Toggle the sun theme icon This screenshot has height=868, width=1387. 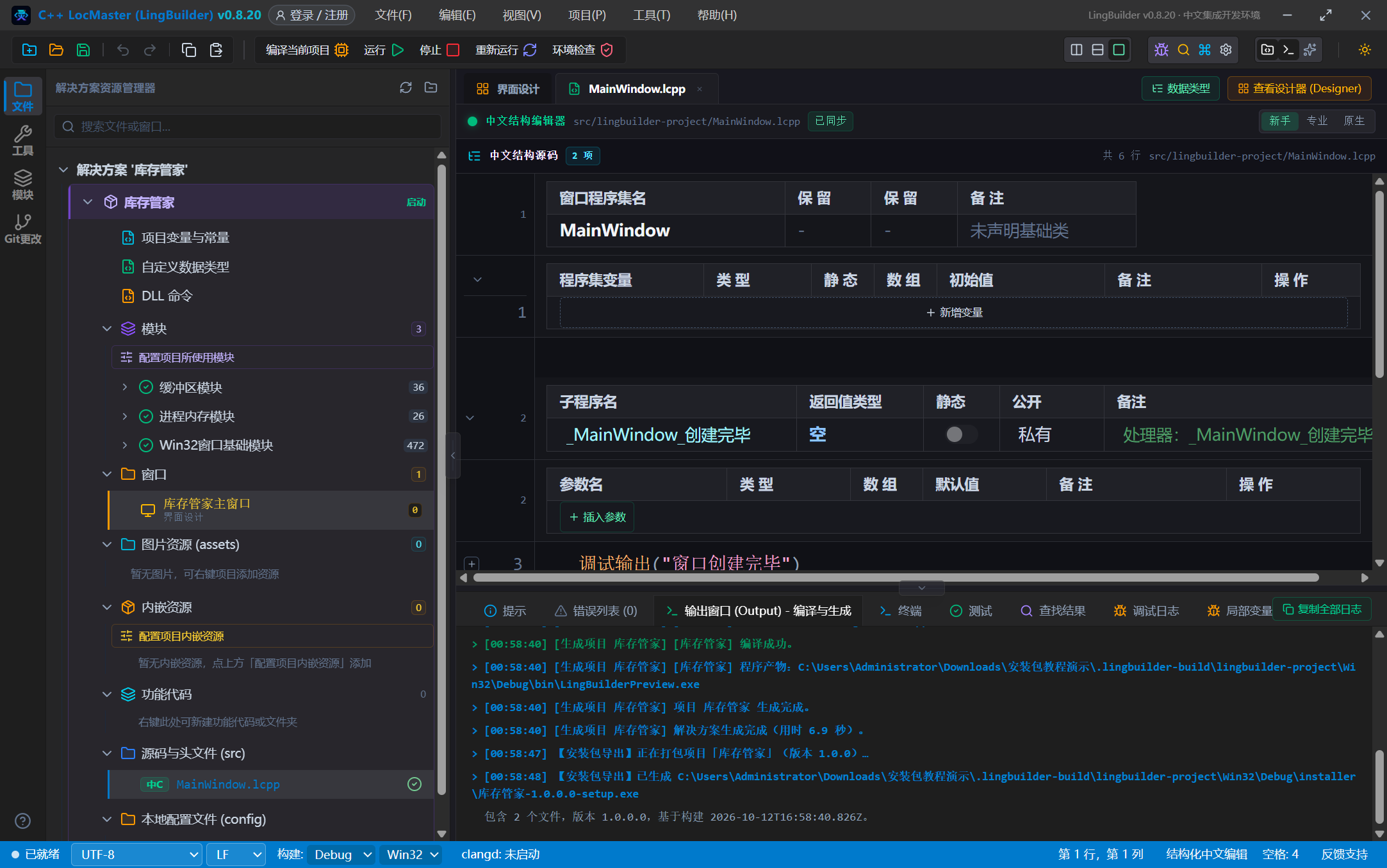[x=1365, y=50]
